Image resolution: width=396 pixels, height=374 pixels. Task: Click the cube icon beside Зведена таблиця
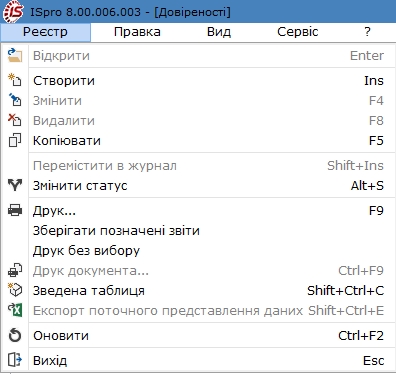coord(15,290)
